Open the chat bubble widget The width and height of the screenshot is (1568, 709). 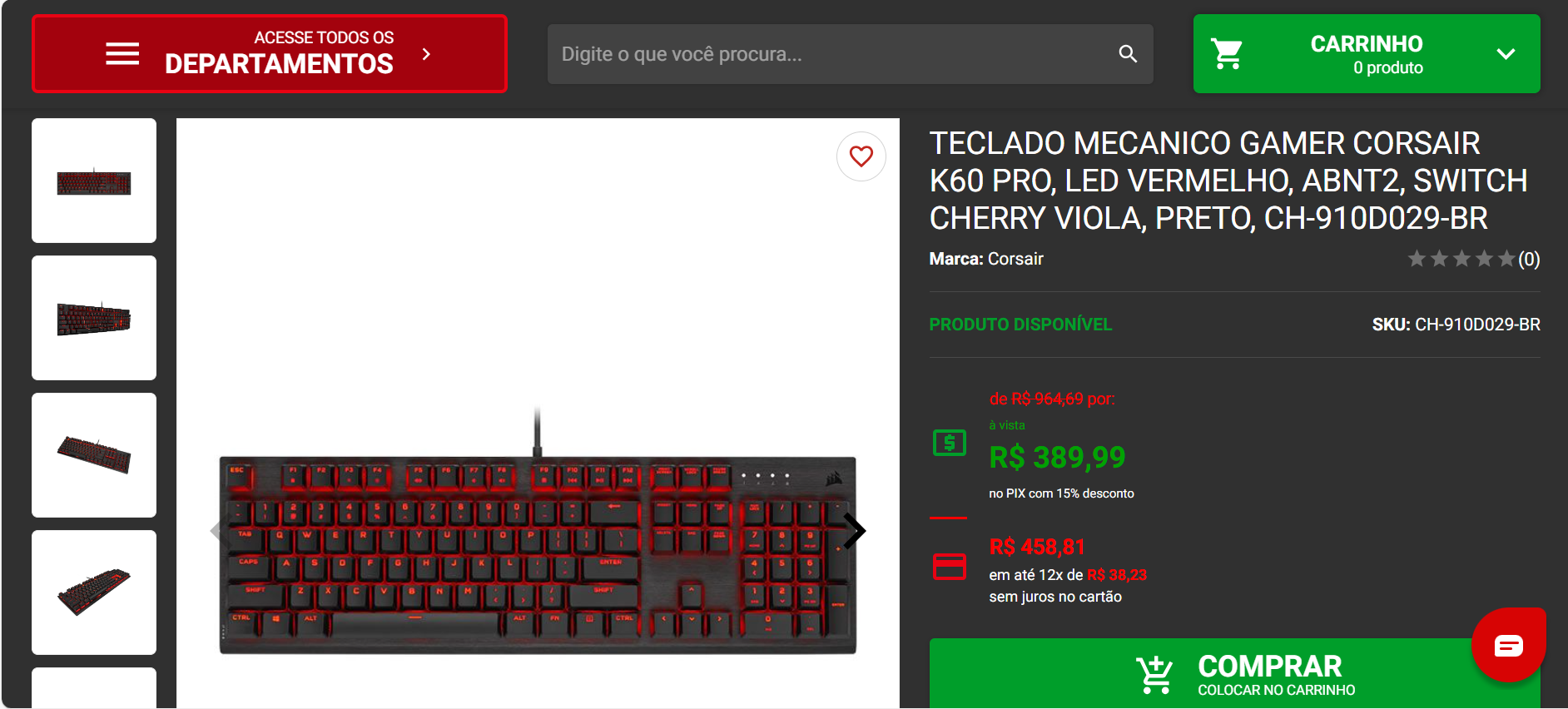click(1508, 645)
